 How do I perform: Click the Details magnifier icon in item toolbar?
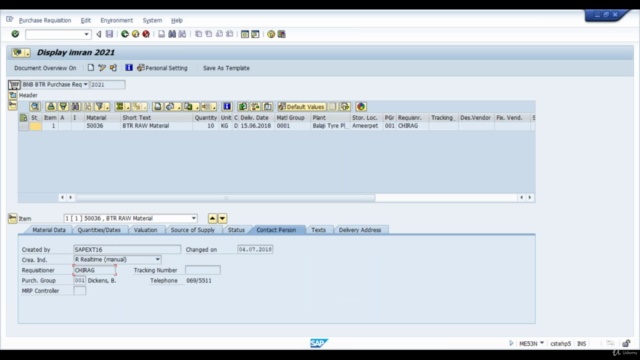point(35,107)
